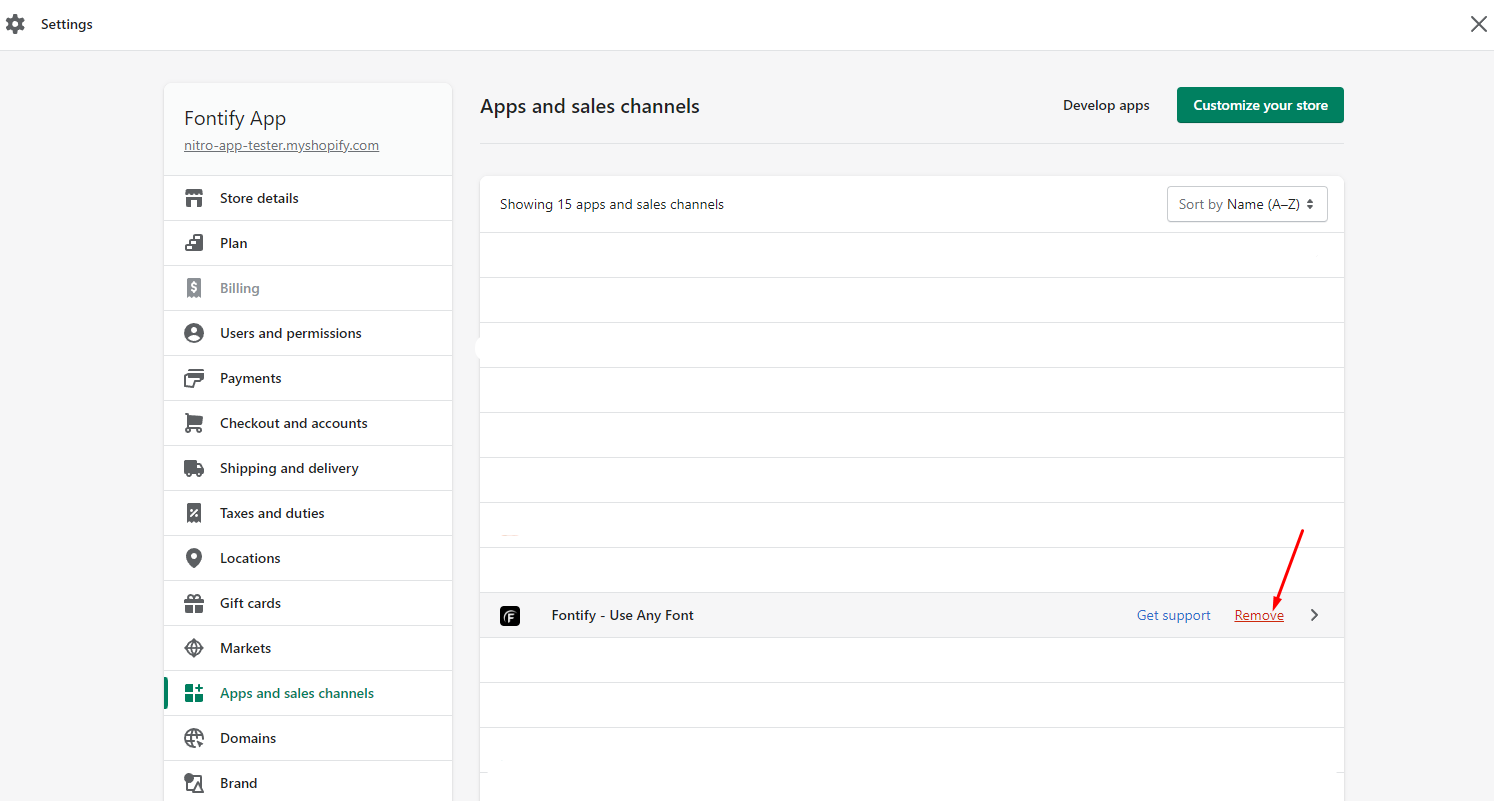Click the Settings gear icon
Screen dimensions: 1494x801
[x=15, y=24]
